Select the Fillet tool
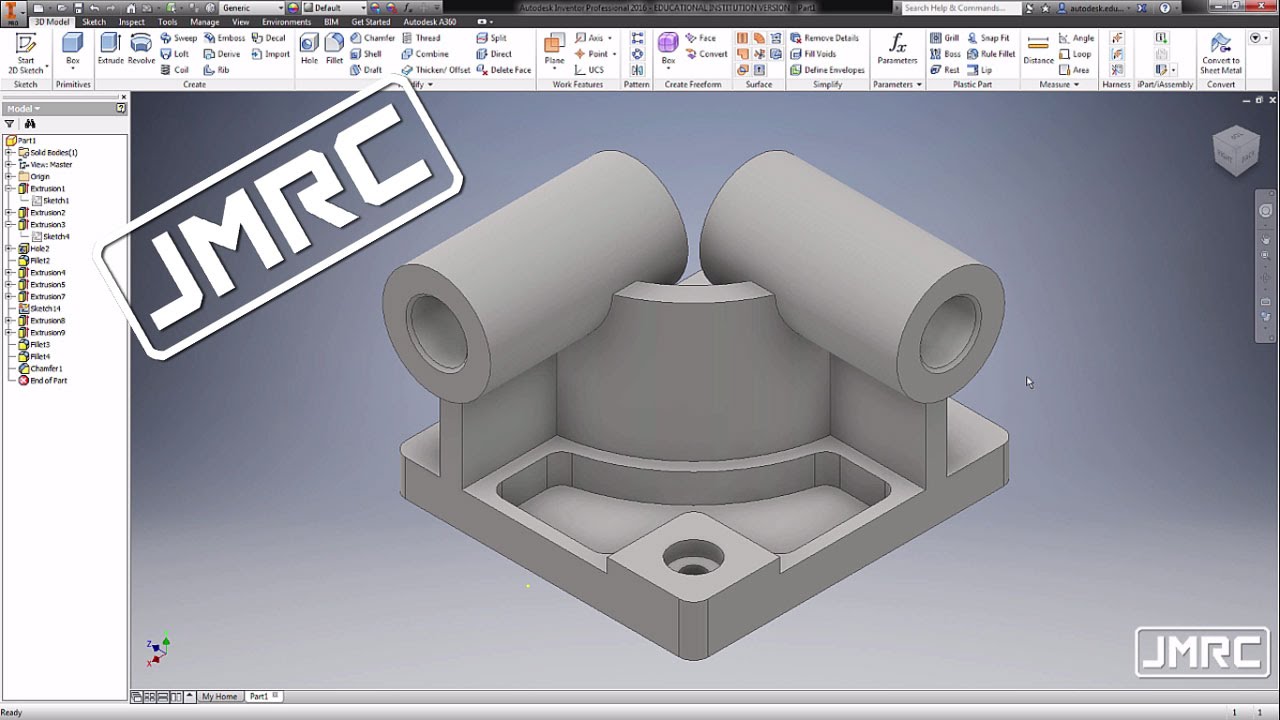 (x=334, y=49)
